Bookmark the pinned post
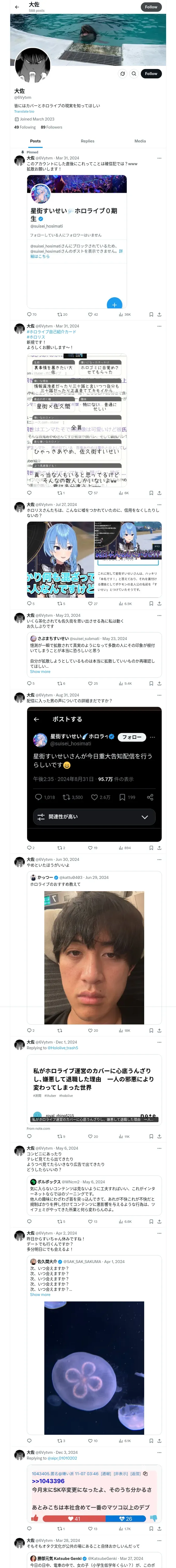This screenshot has height=1568, width=176. (151, 315)
